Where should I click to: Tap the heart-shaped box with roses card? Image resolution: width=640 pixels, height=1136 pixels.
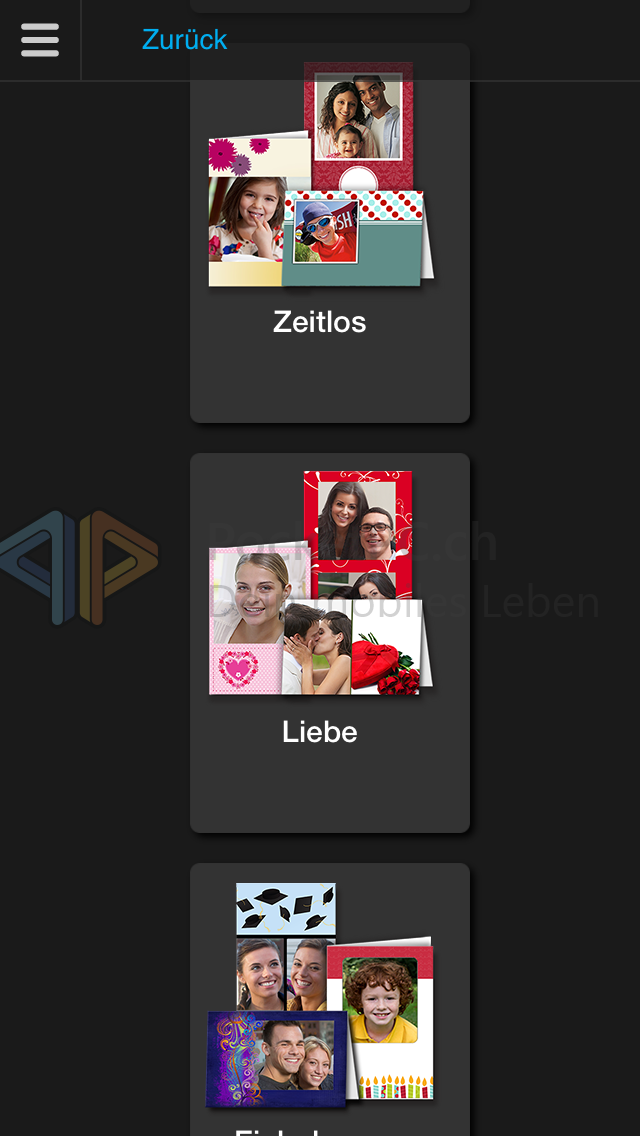[388, 647]
